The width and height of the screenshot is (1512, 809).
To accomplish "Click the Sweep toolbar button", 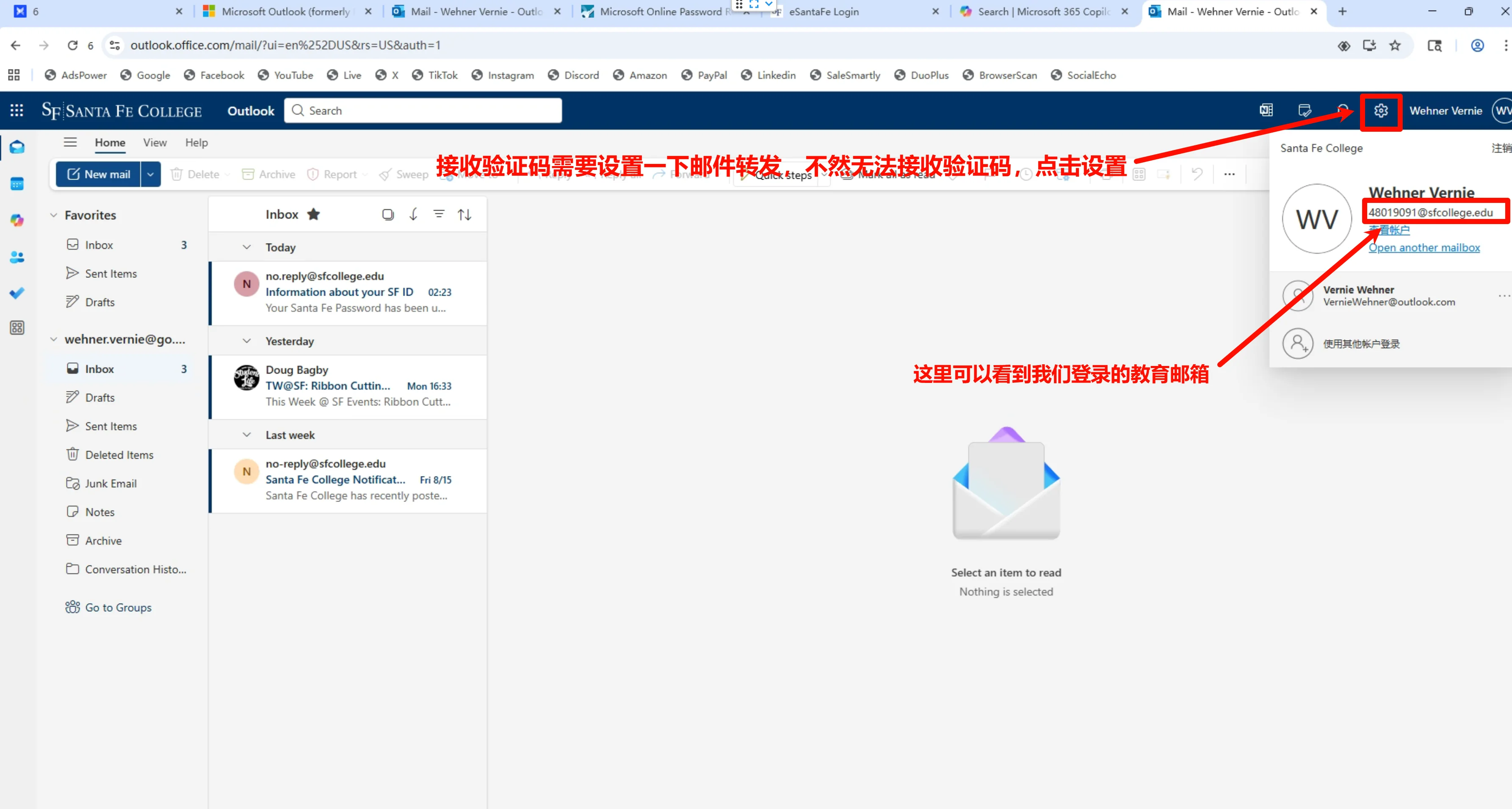I will pos(404,175).
